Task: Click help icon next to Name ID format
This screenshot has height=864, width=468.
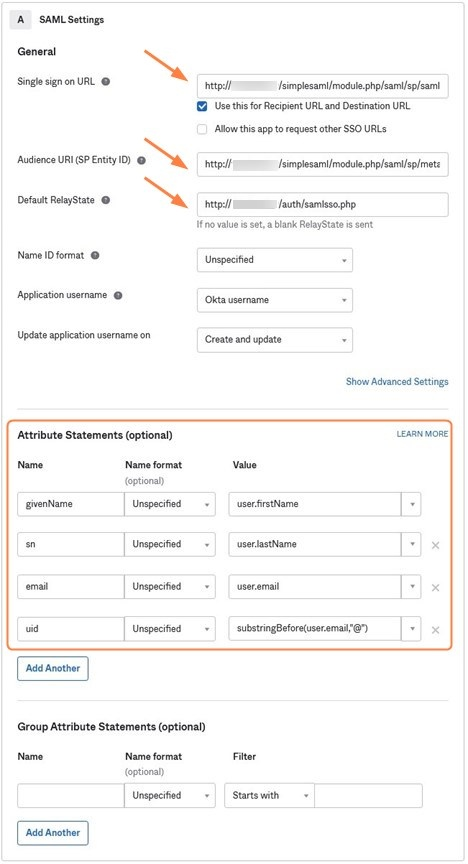Action: (95, 256)
